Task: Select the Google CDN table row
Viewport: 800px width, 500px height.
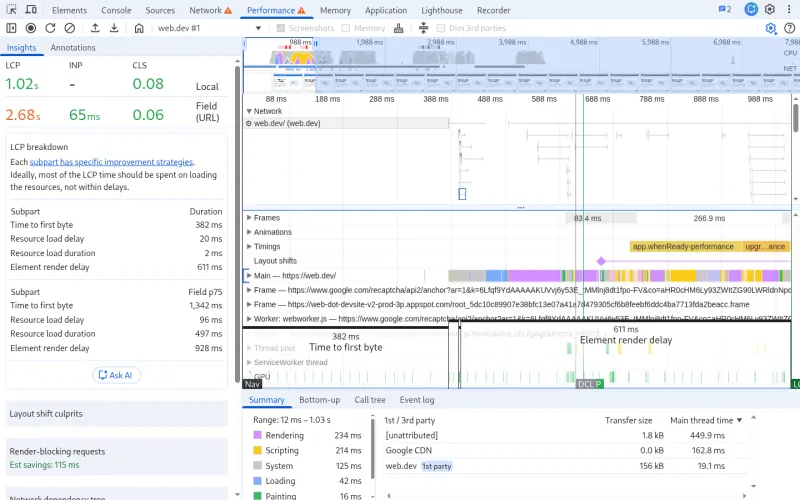Action: pos(566,451)
